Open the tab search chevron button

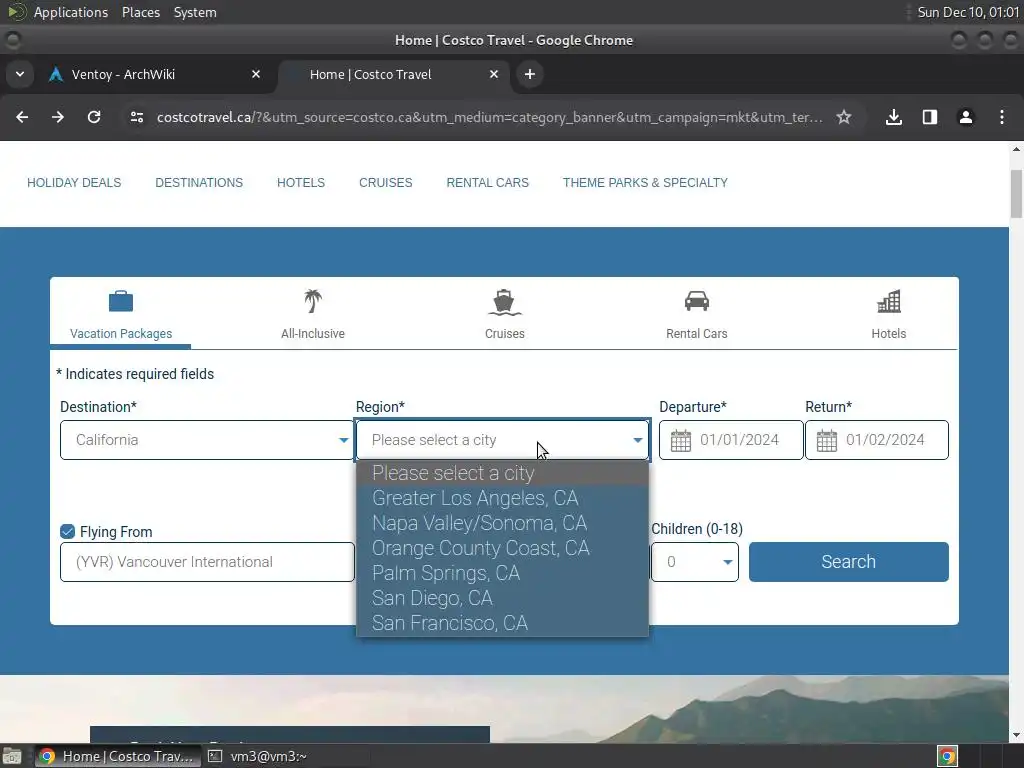(x=20, y=74)
